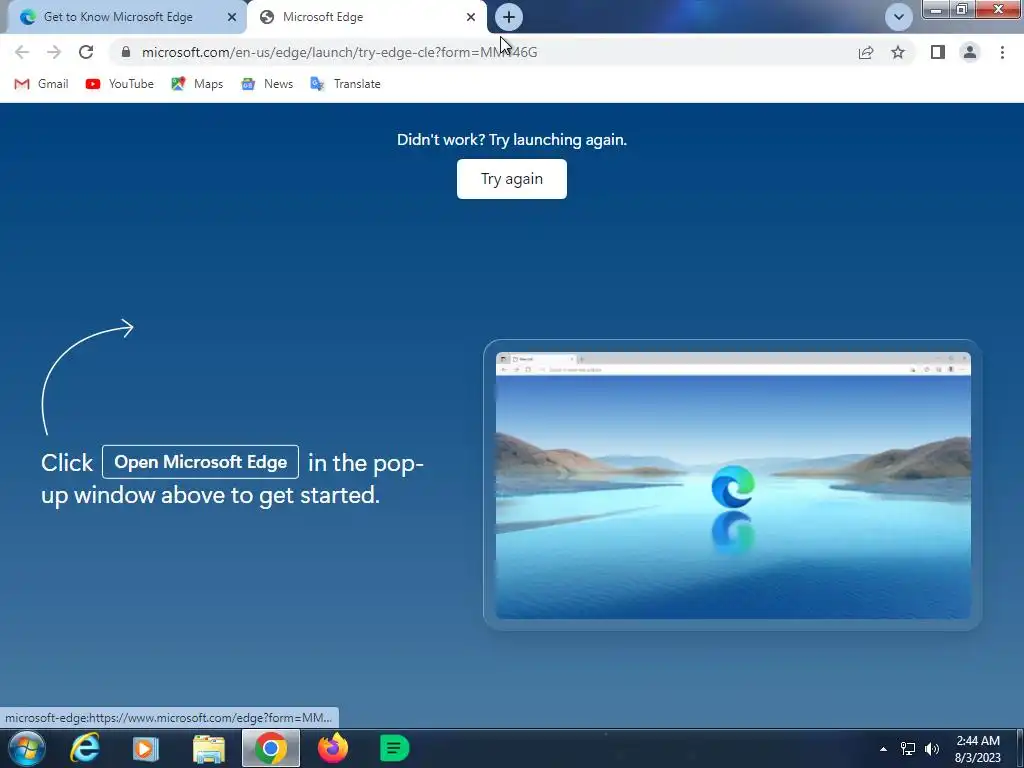This screenshot has width=1024, height=768.
Task: Close the Microsoft Edge tab
Action: (471, 17)
